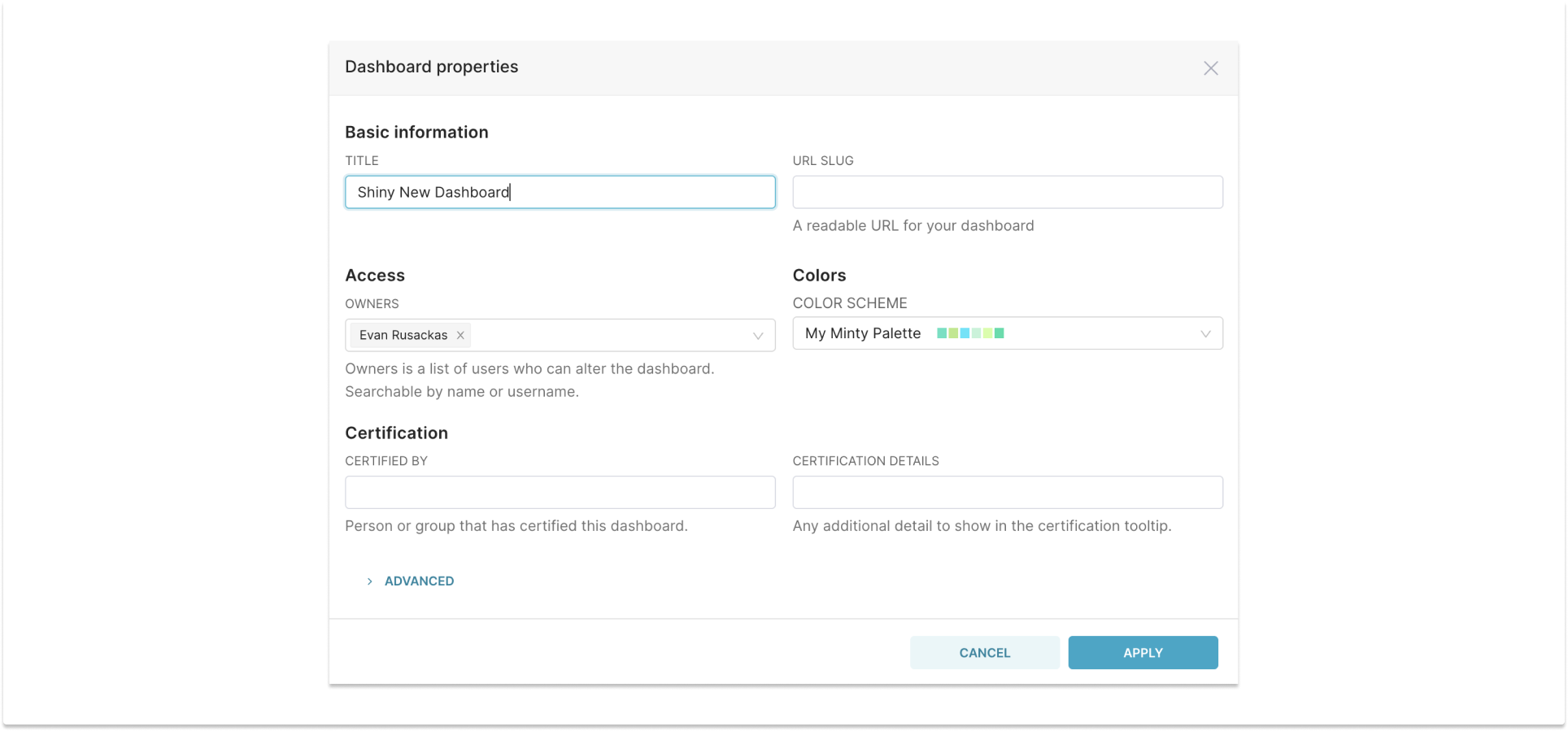Image resolution: width=1568 pixels, height=731 pixels.
Task: Click the Cancel button
Action: click(984, 652)
